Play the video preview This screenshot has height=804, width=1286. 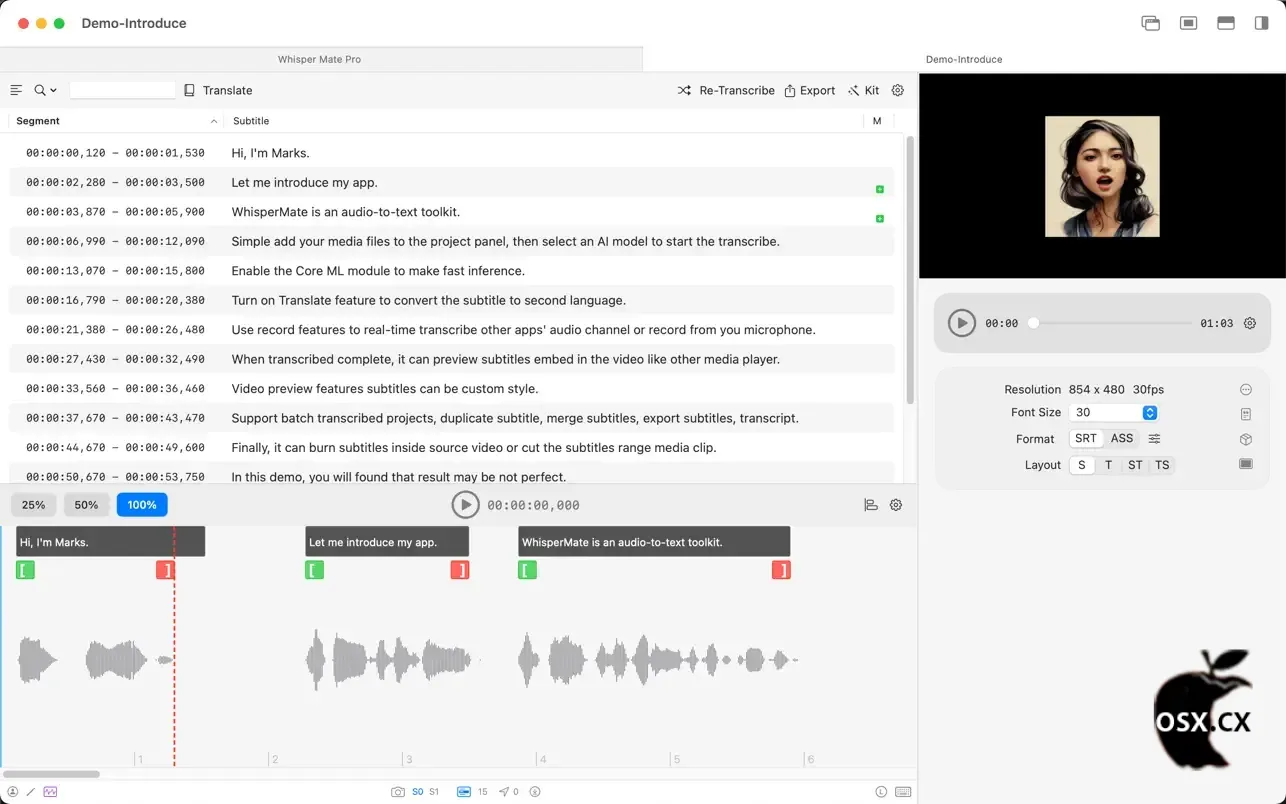[x=962, y=323]
